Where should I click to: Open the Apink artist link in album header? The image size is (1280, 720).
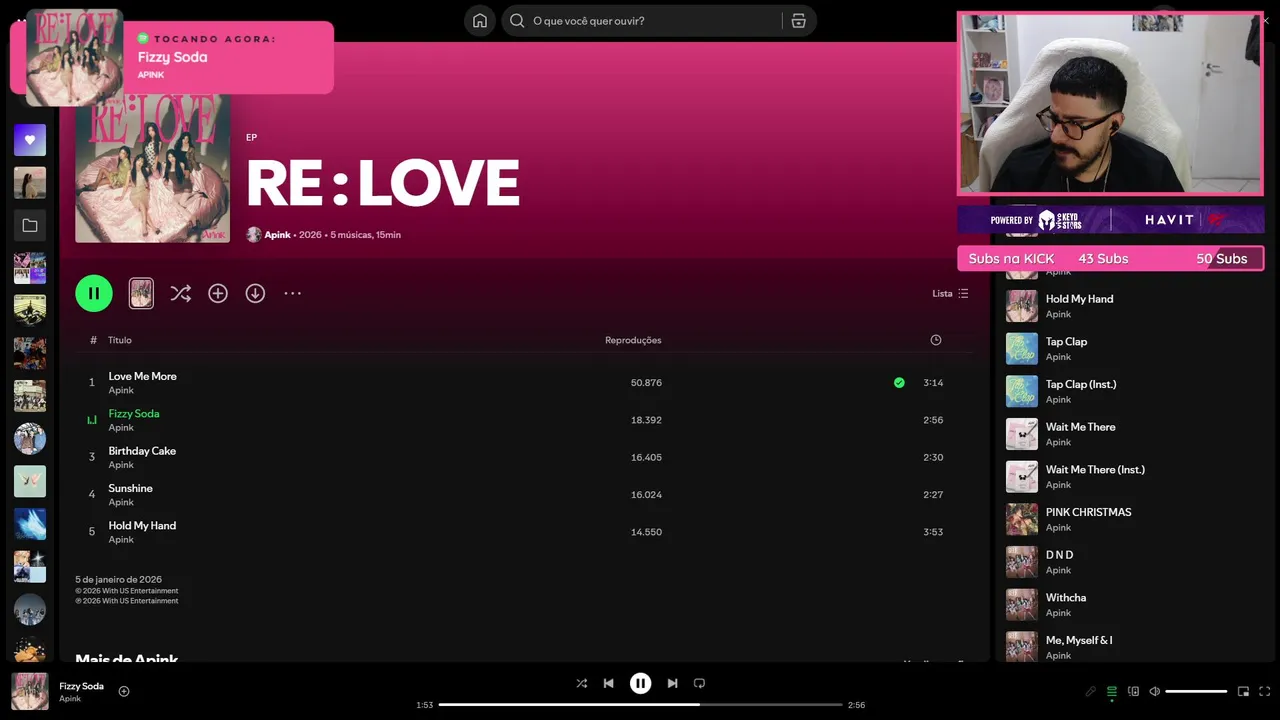277,235
